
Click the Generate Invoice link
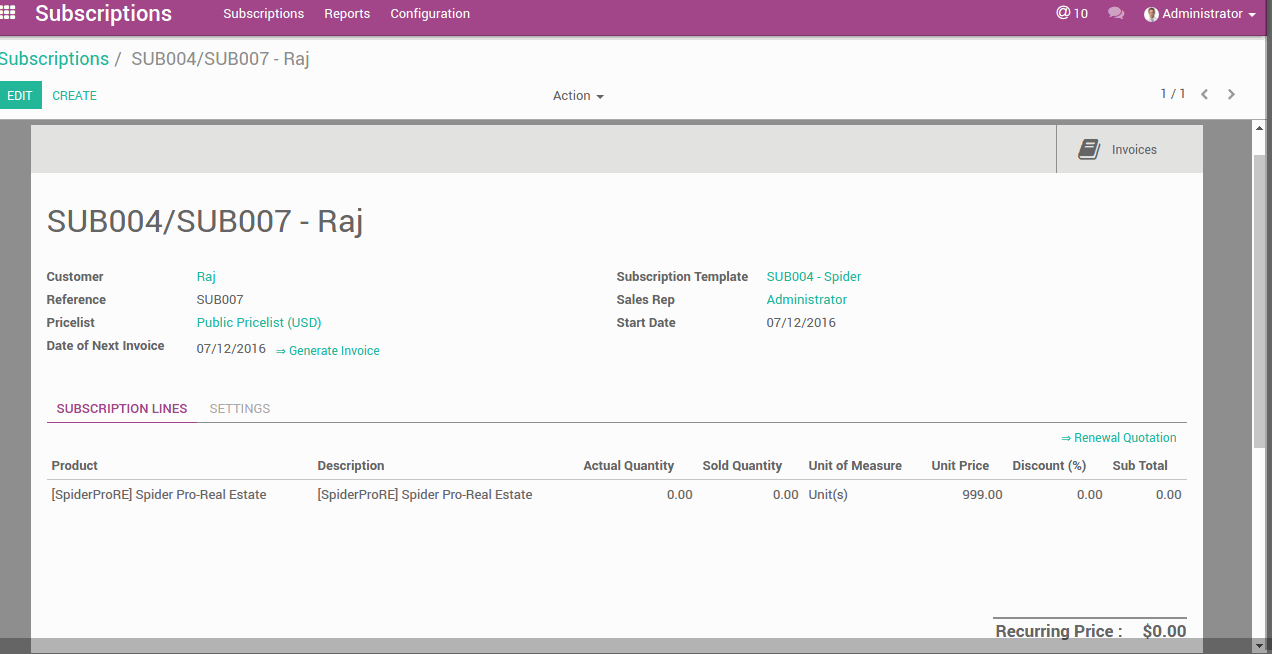click(328, 351)
